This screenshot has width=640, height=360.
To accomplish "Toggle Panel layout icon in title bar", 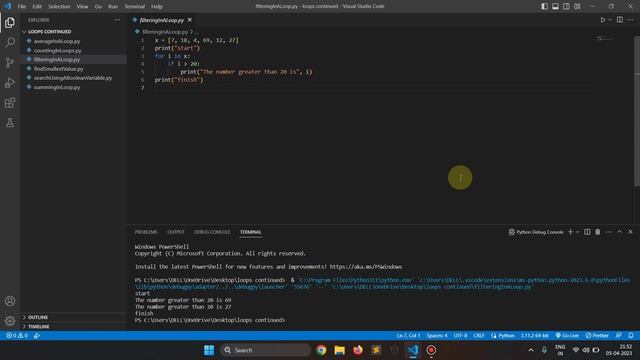I will (556, 6).
